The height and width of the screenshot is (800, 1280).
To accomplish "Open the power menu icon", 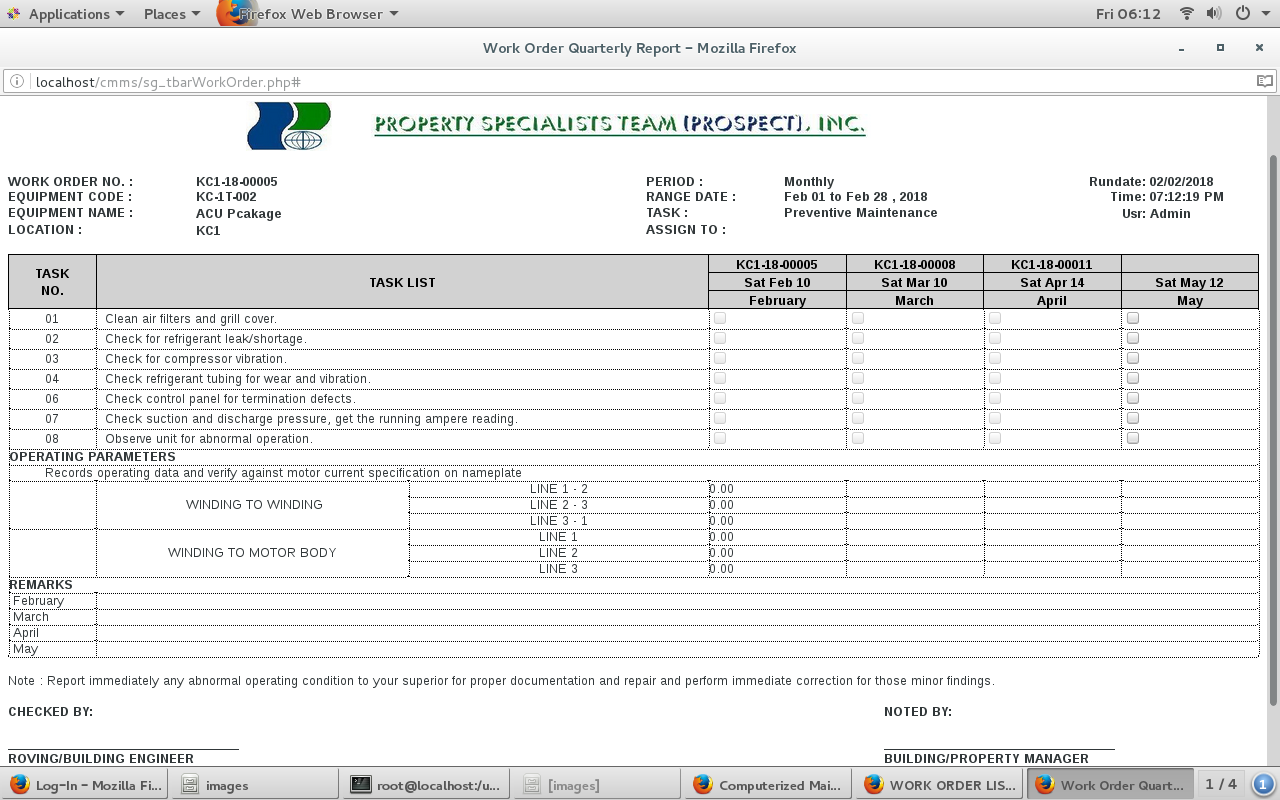I will point(1243,14).
